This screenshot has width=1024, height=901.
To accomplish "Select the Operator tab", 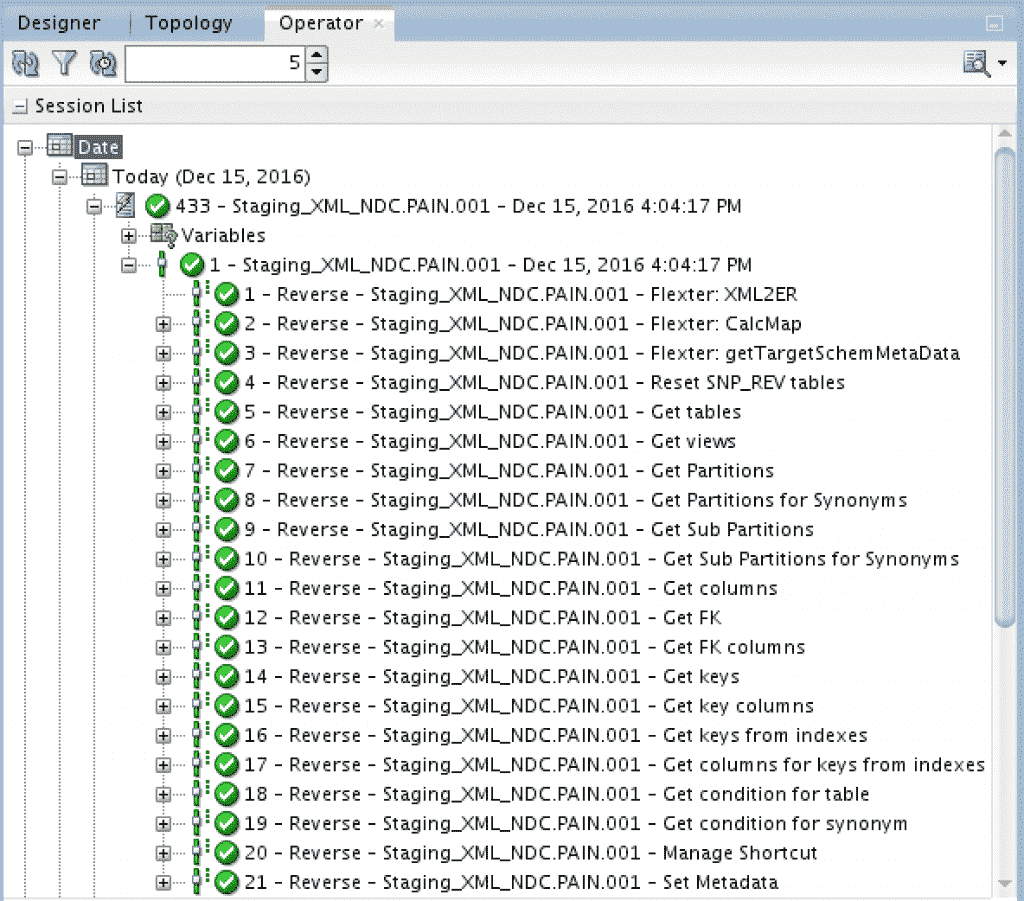I will tap(320, 23).
